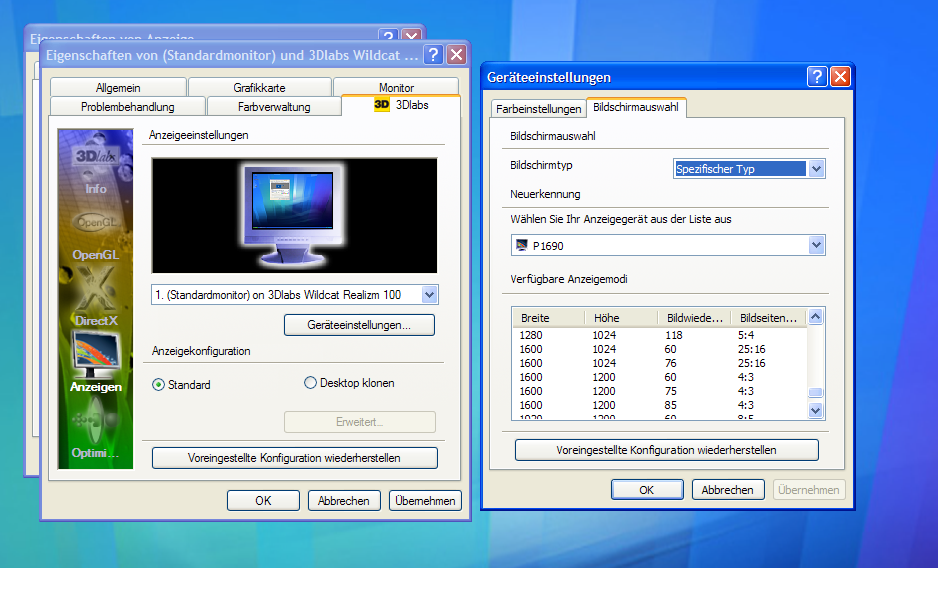This screenshot has width=938, height=600.
Task: Enable the Desktop klonen option
Action: click(x=310, y=383)
